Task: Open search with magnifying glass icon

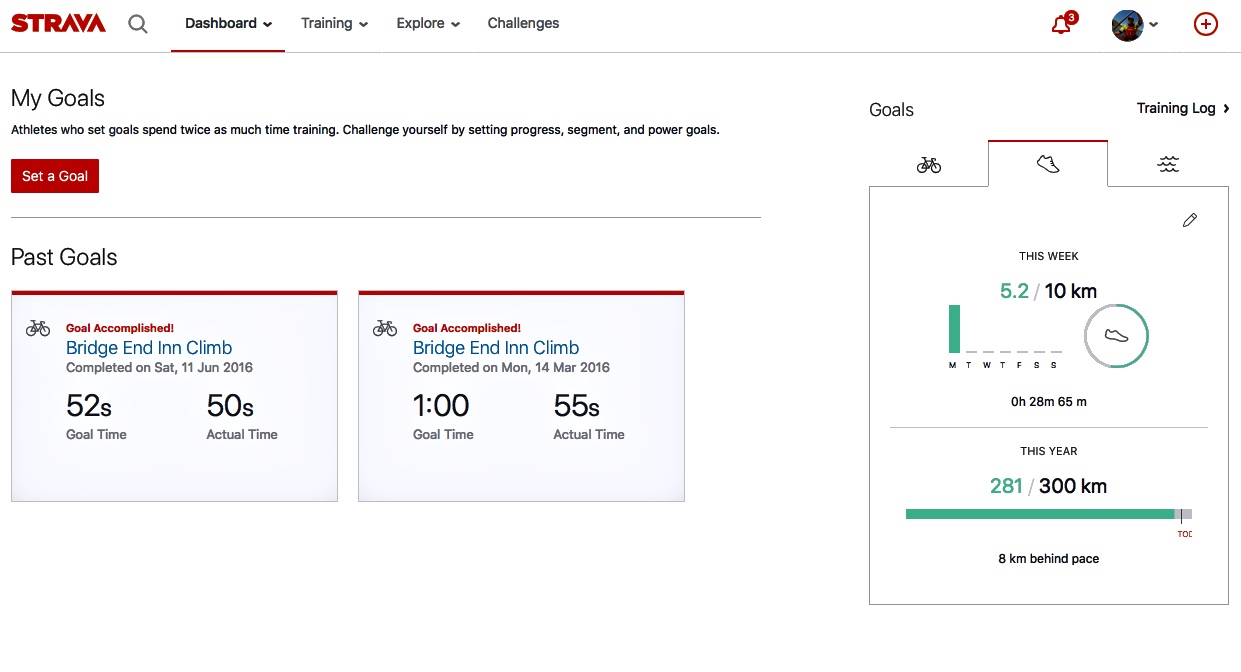Action: 138,24
